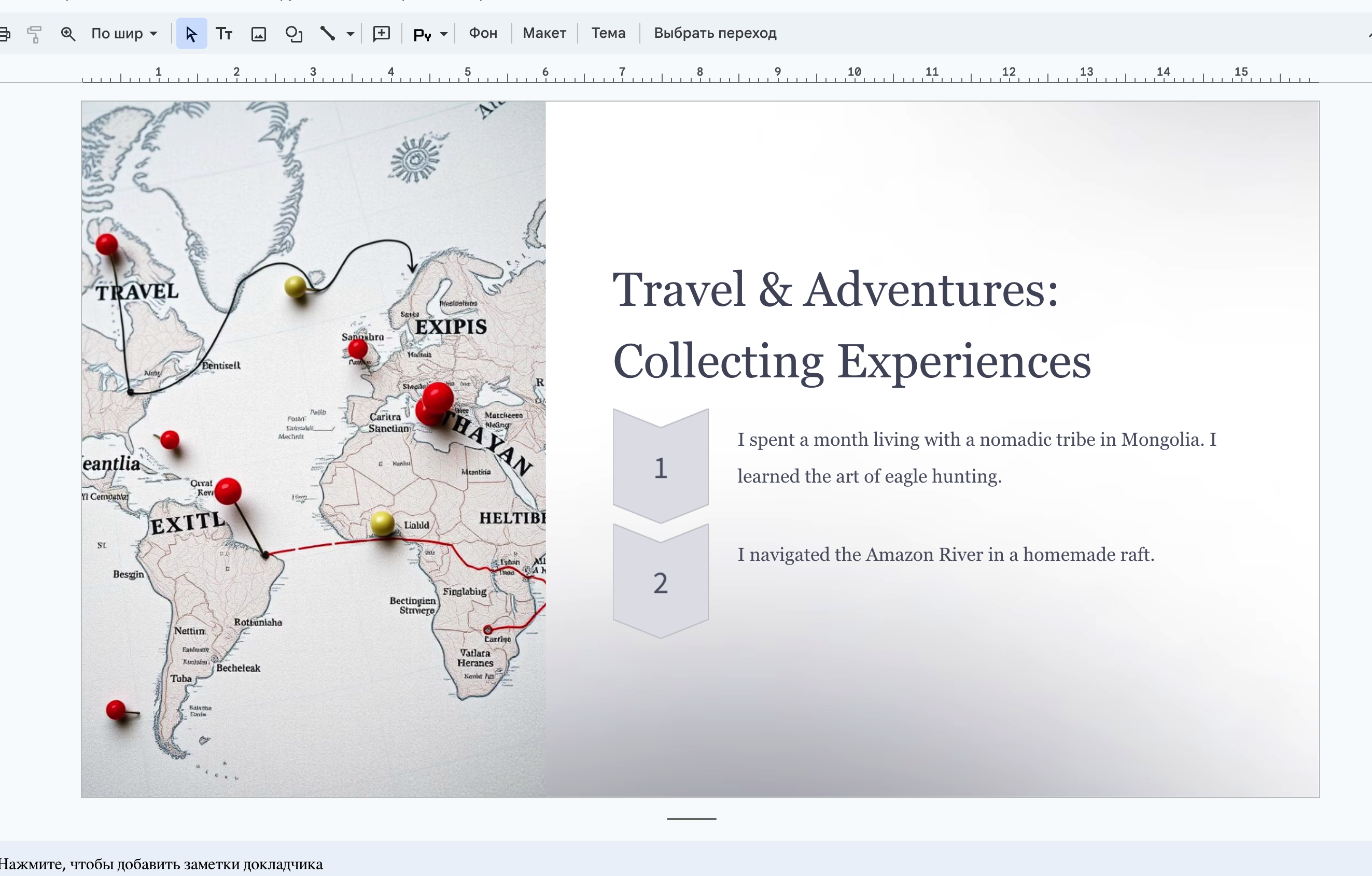Select the text box tool
Screen dimensions: 1372x876
[x=224, y=34]
